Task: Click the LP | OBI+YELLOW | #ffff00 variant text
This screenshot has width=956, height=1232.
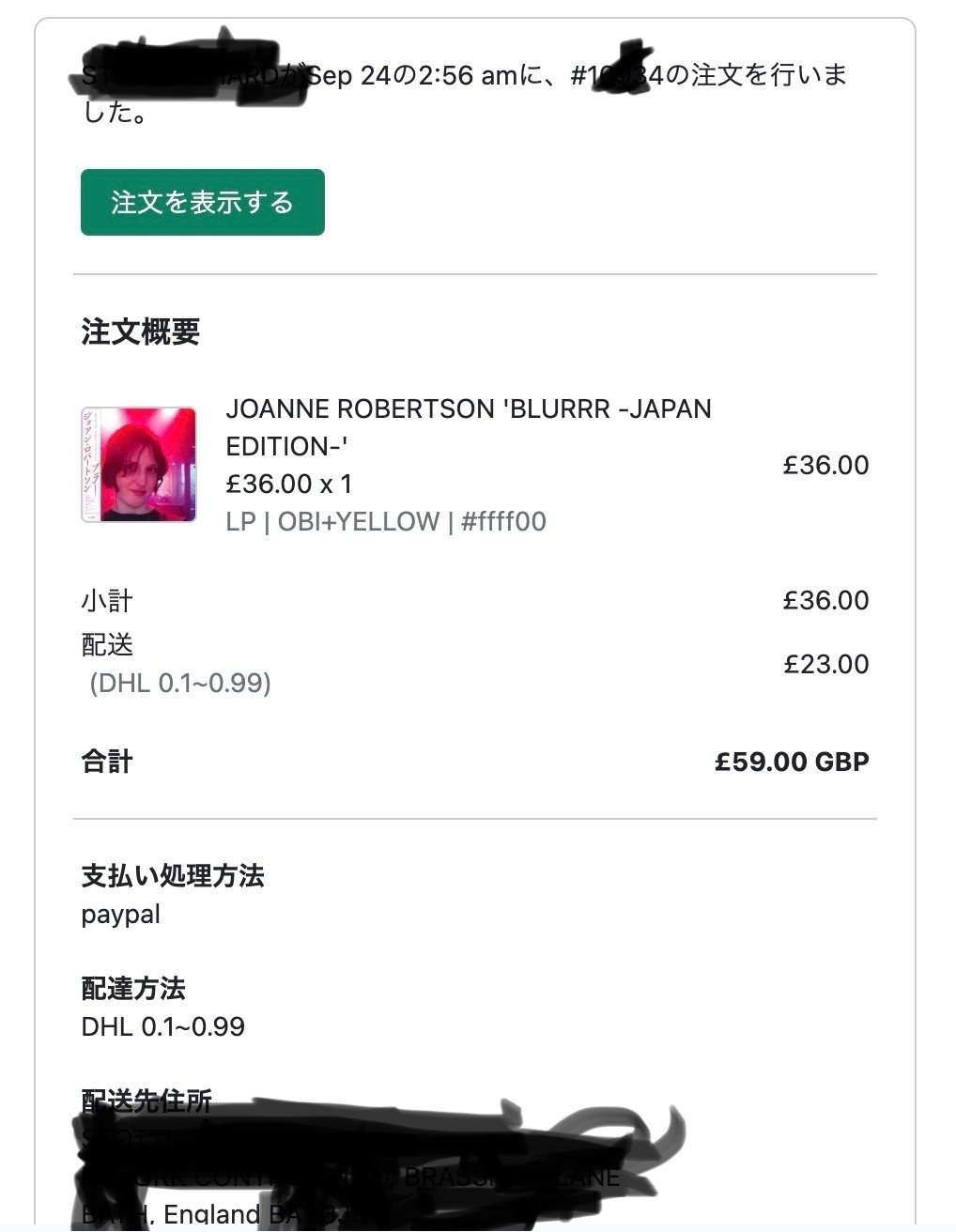Action: tap(385, 521)
